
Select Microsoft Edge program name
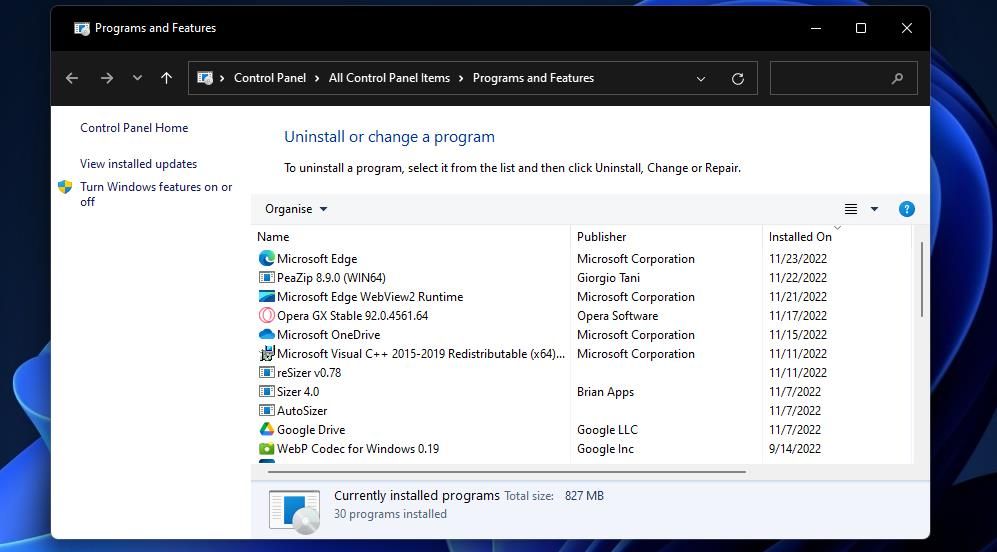point(317,259)
